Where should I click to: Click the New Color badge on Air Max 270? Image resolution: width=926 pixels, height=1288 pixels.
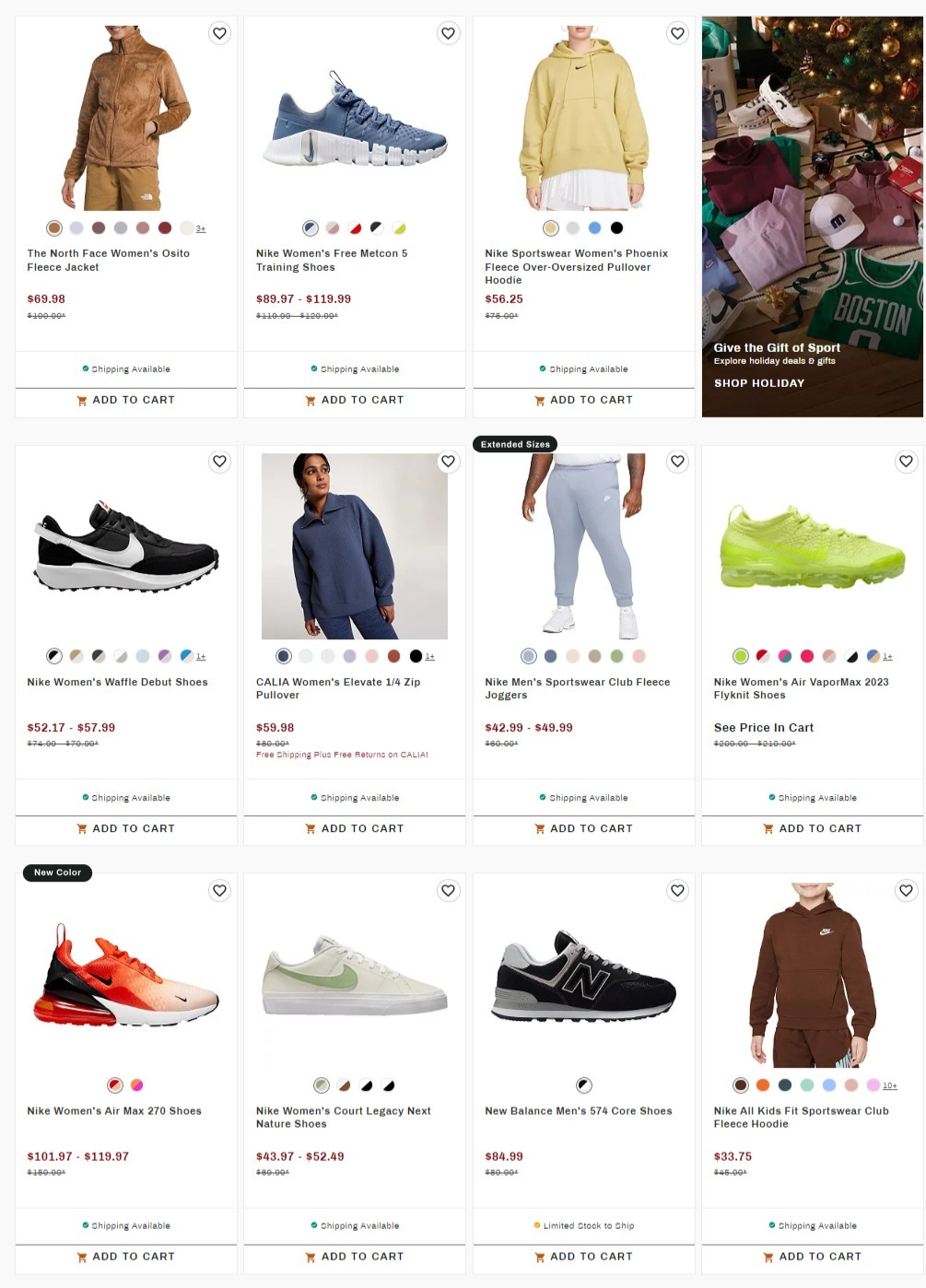[x=57, y=872]
